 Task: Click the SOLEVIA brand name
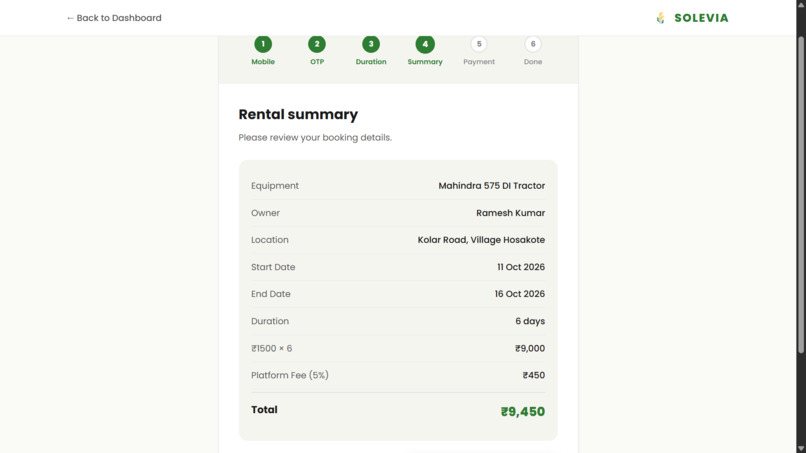701,18
